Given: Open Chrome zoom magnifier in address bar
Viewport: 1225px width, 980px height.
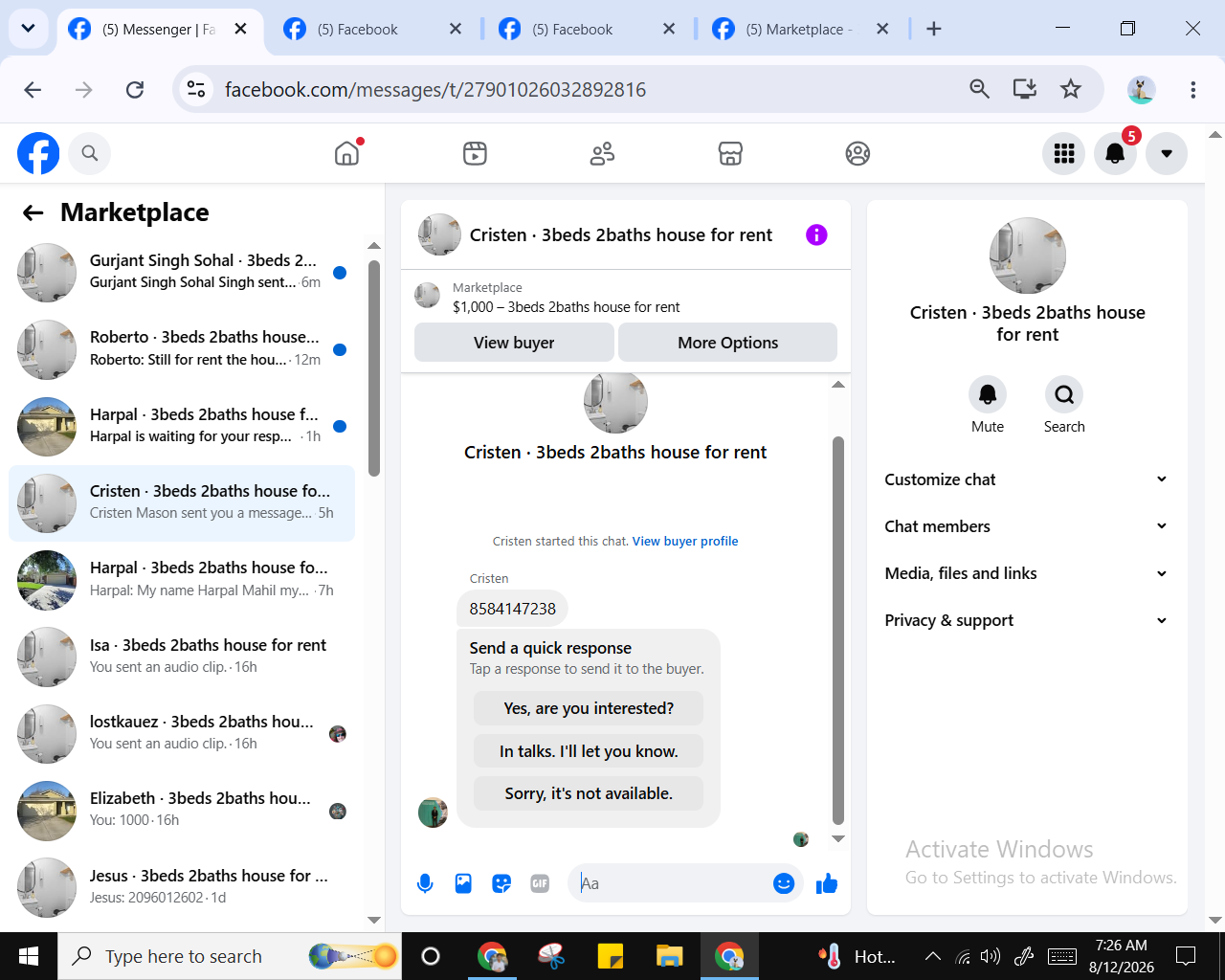Looking at the screenshot, I should 979,89.
